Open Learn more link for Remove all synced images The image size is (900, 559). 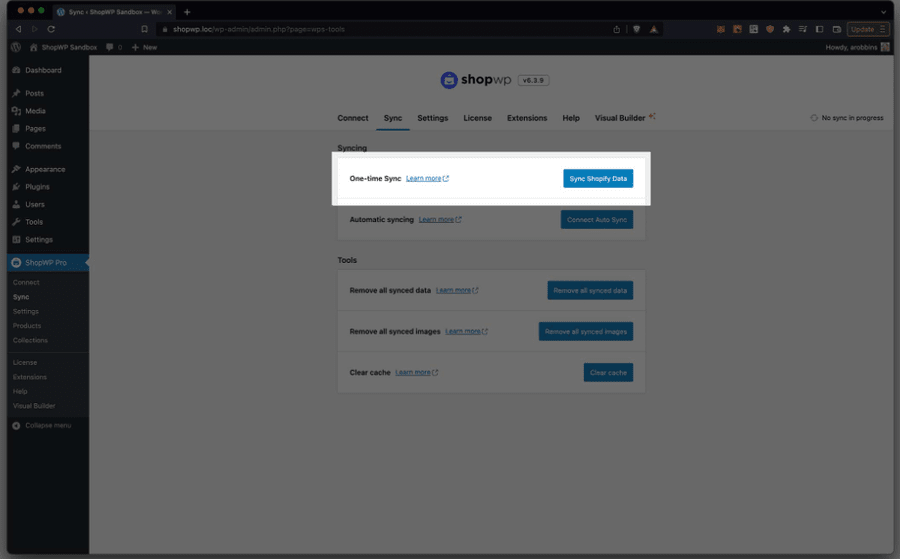click(x=466, y=332)
